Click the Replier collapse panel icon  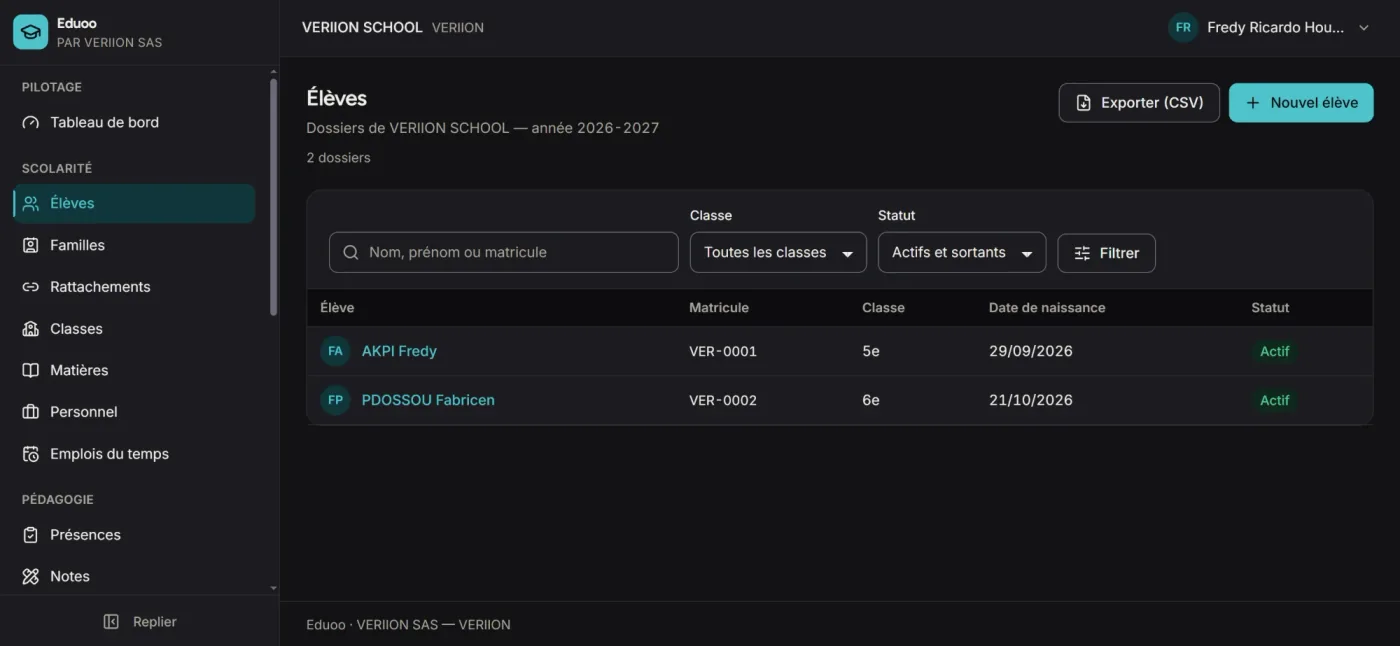111,622
